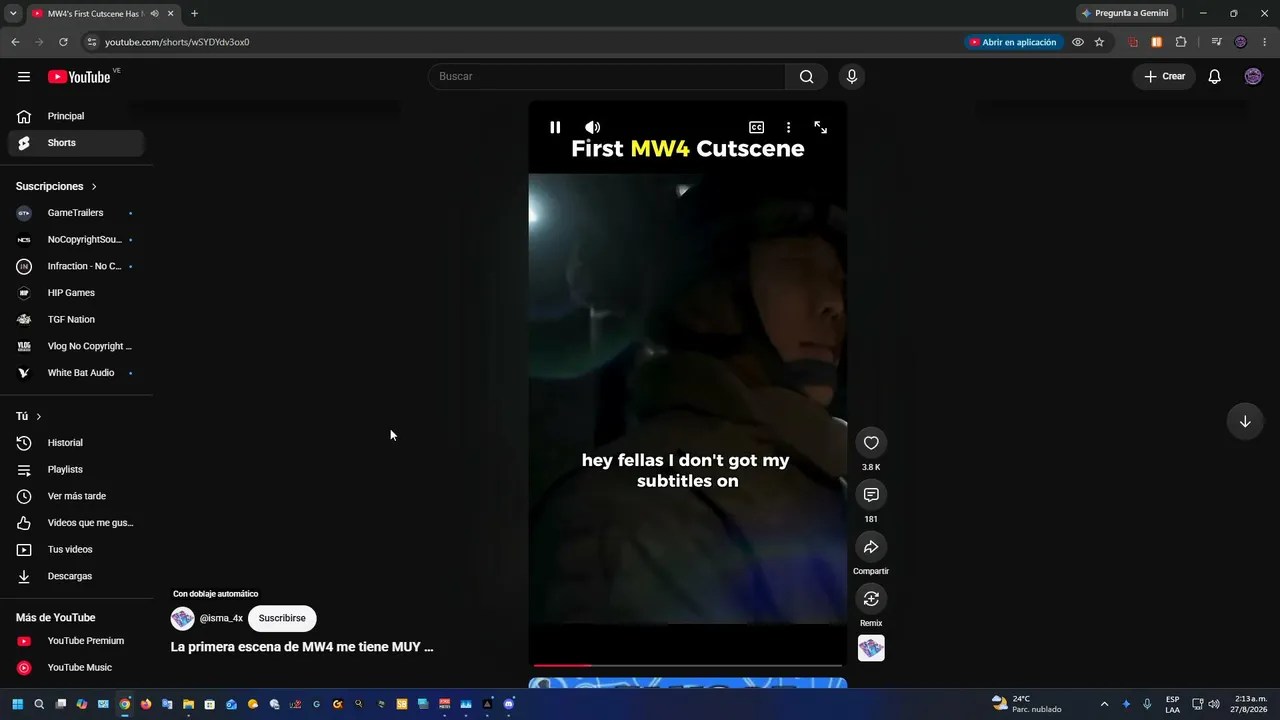Go to the next Short arrow
This screenshot has height=720, width=1280.
click(1245, 421)
